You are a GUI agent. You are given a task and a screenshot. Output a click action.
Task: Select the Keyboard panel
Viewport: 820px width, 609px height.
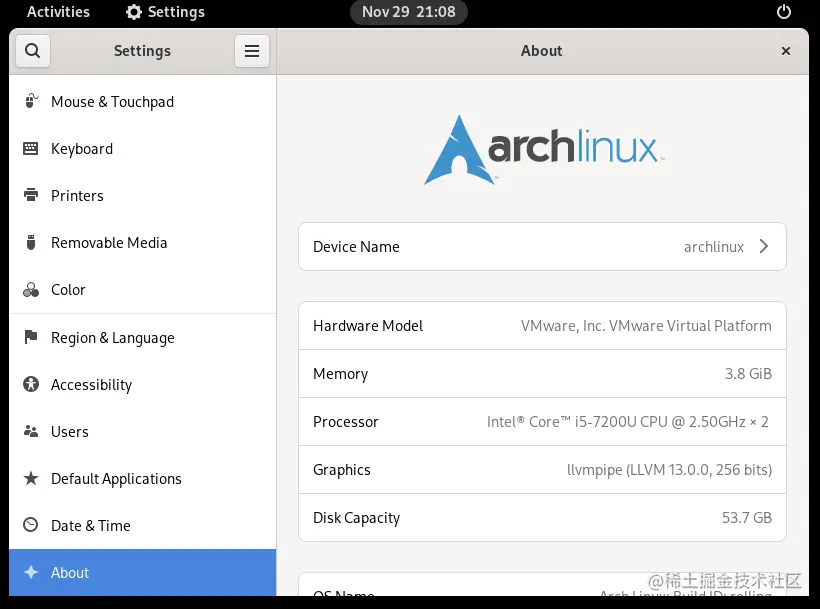142,148
